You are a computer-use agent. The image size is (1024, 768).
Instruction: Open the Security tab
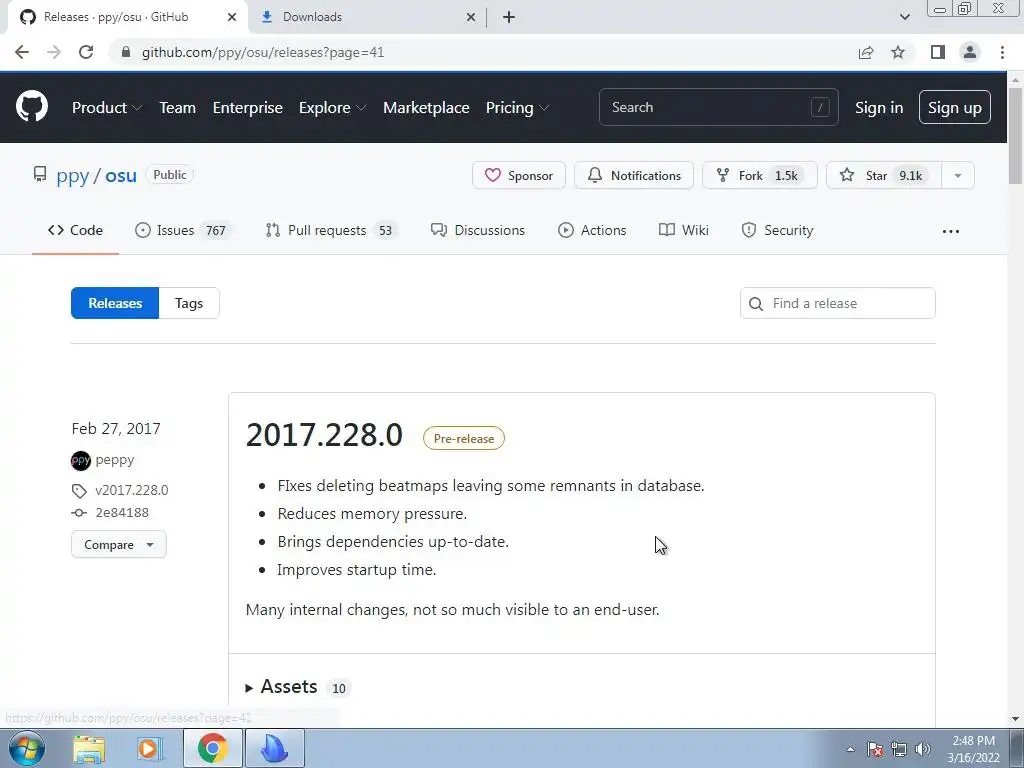(777, 231)
